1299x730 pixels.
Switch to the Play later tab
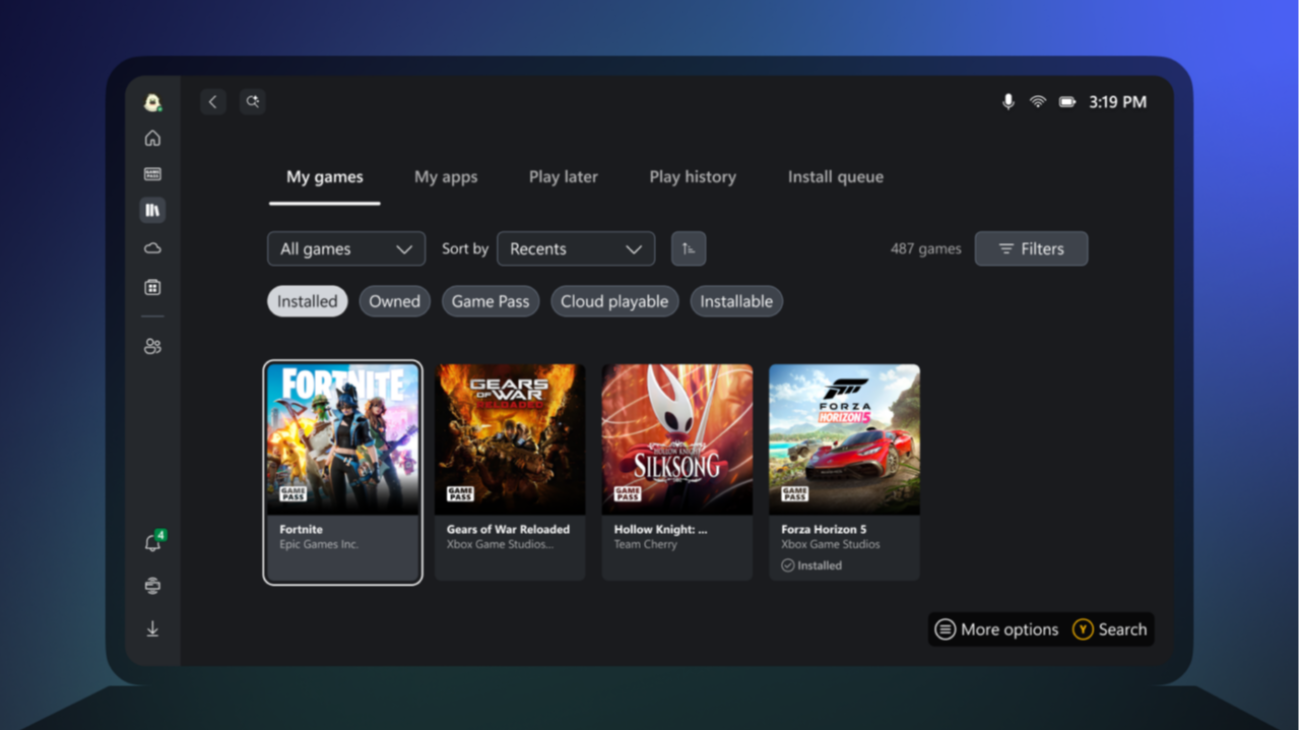[x=563, y=177]
